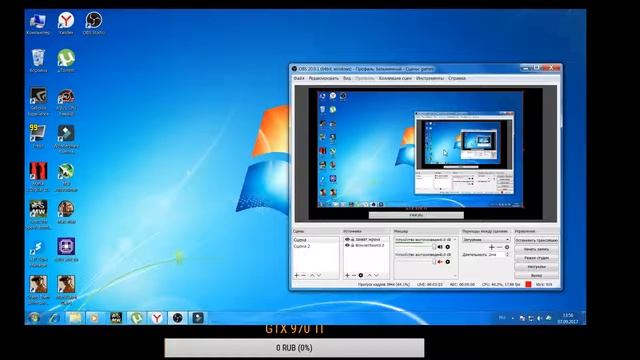Select Сцена in the scenes list
This screenshot has width=640, height=360.
tap(316, 240)
